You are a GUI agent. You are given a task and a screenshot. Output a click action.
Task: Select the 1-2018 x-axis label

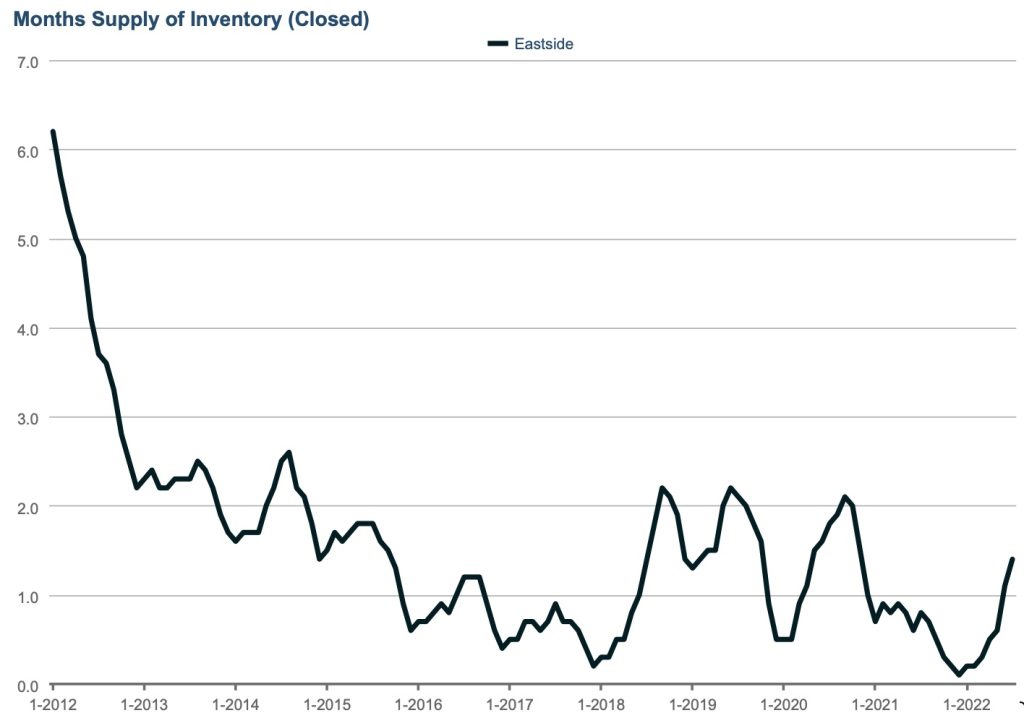tap(599, 702)
